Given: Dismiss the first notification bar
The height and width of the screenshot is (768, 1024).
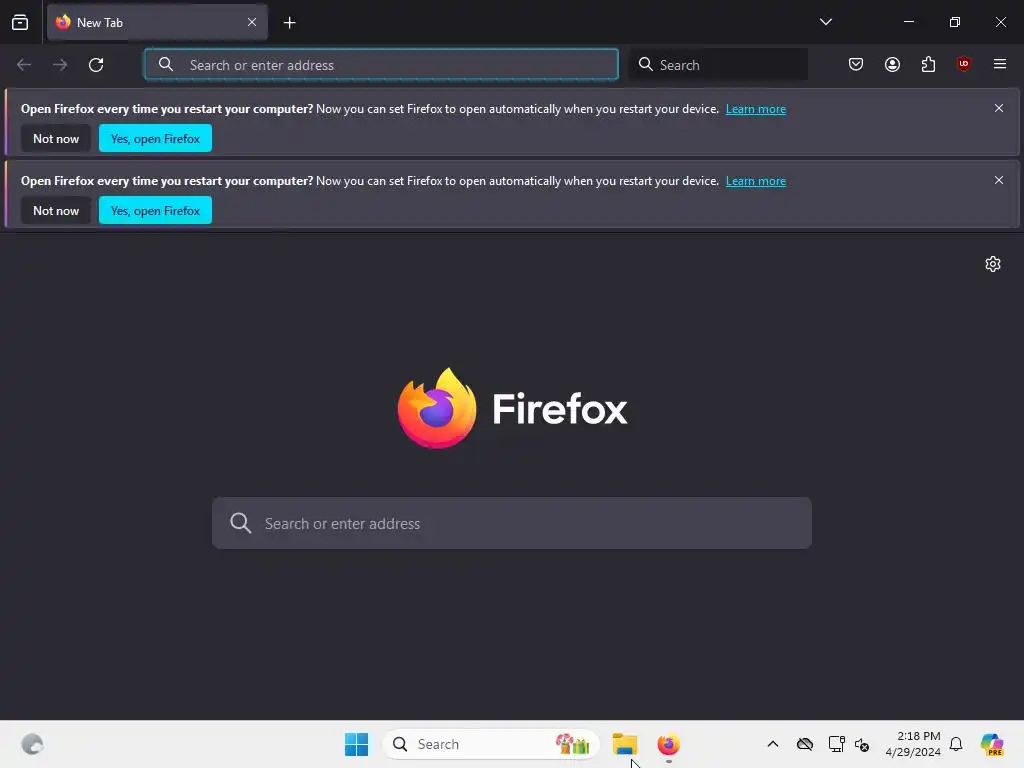Looking at the screenshot, I should click(x=999, y=108).
